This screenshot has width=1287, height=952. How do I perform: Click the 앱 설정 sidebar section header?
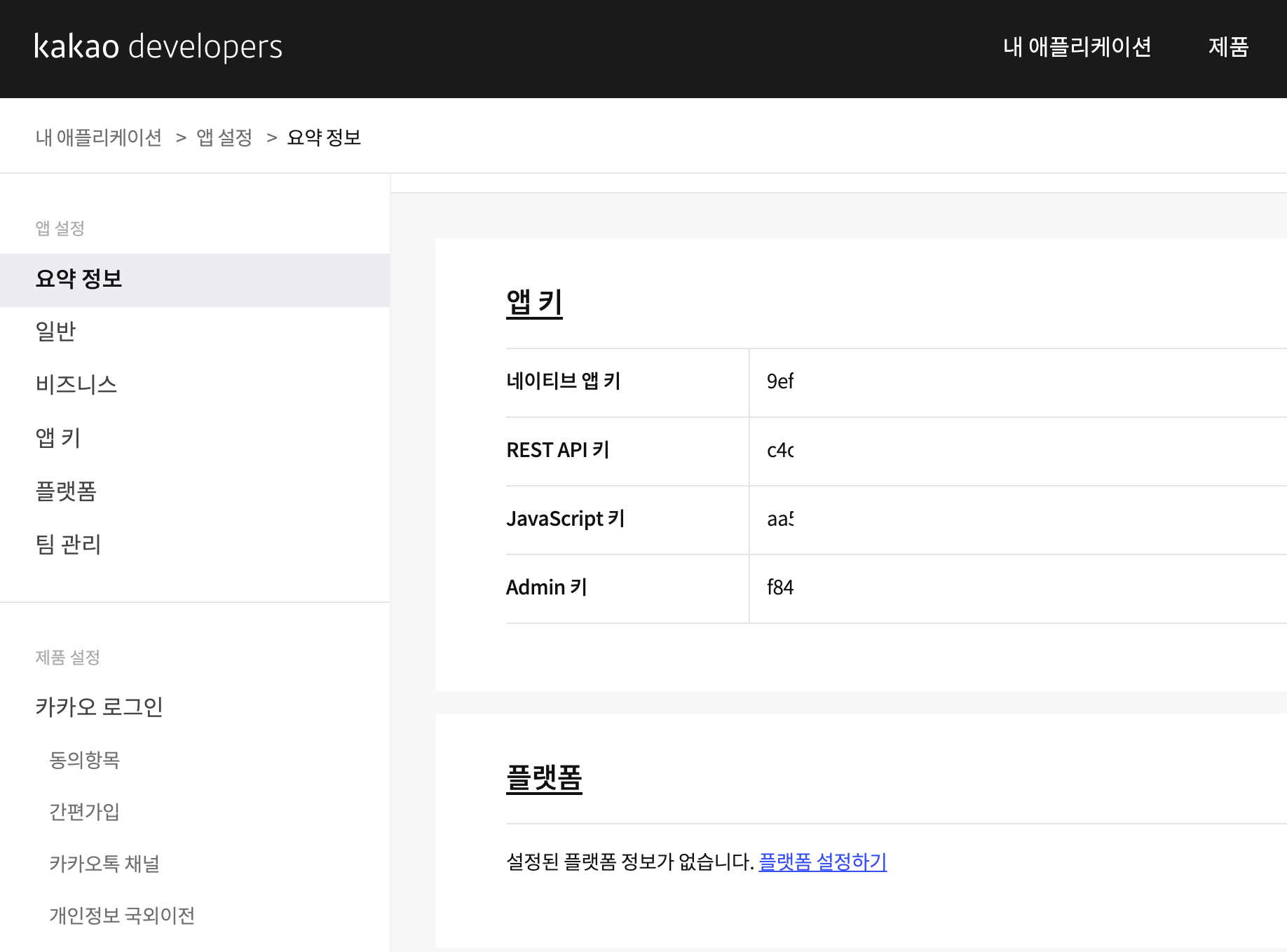tap(60, 229)
